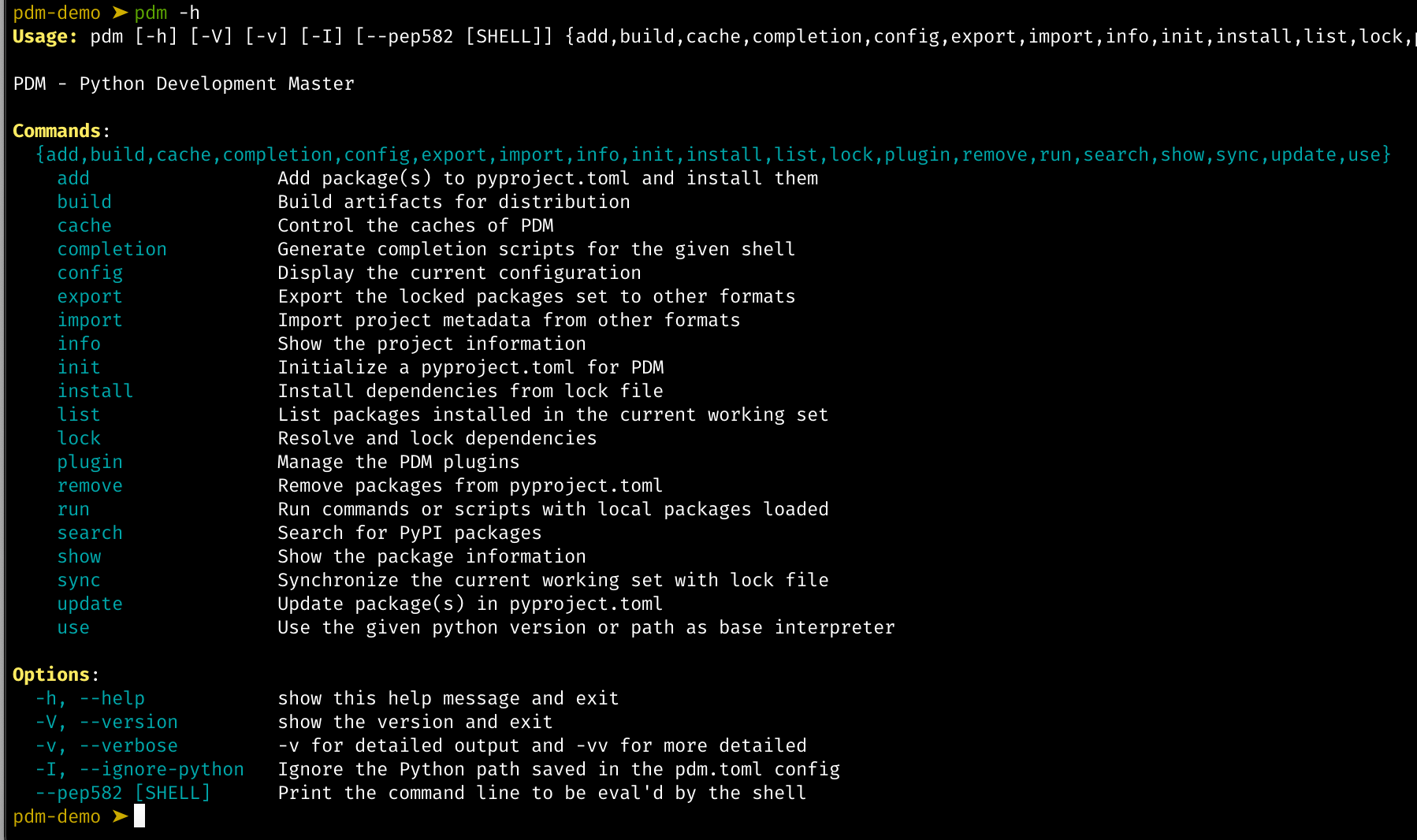Click the '-I, --ignore-python' option entry
1417x840 pixels.
[139, 769]
